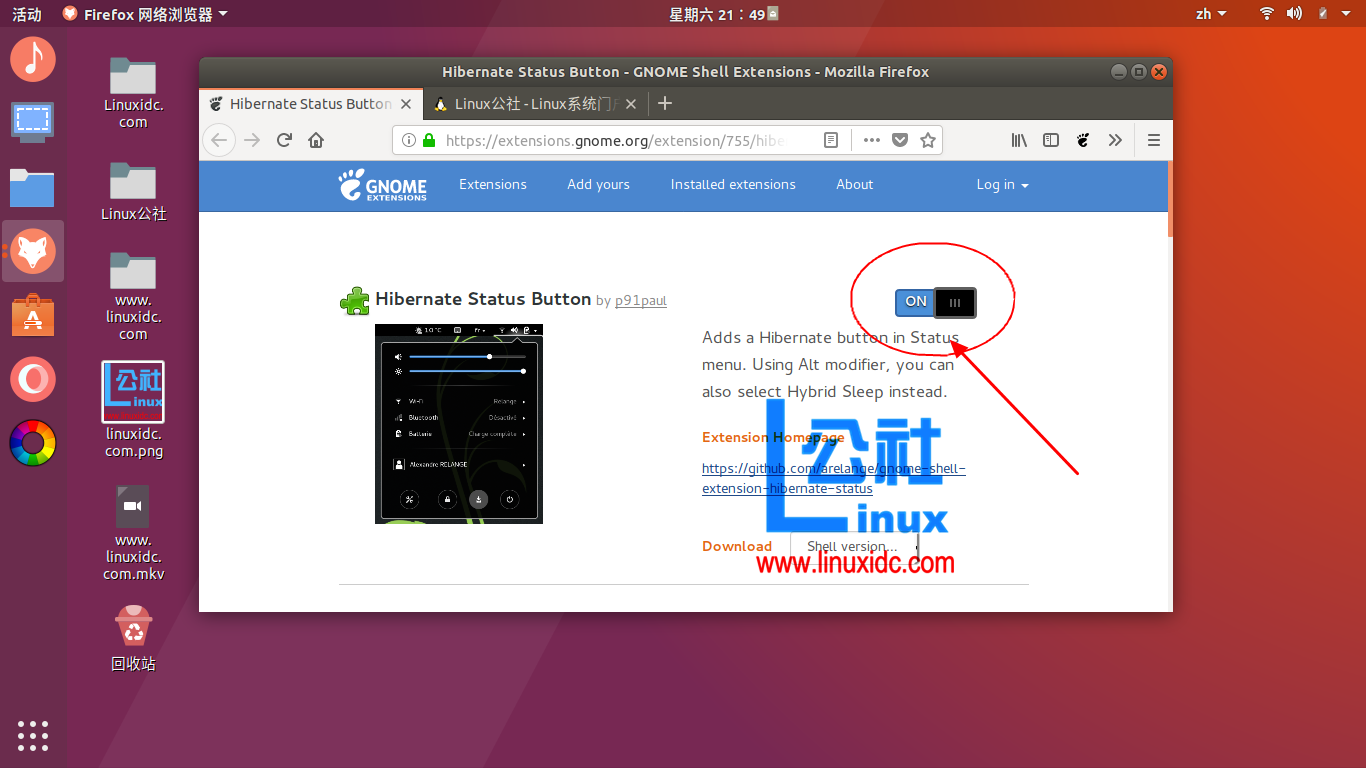The image size is (1366, 768).
Task: Click the volume speaker icon
Action: tap(1294, 14)
